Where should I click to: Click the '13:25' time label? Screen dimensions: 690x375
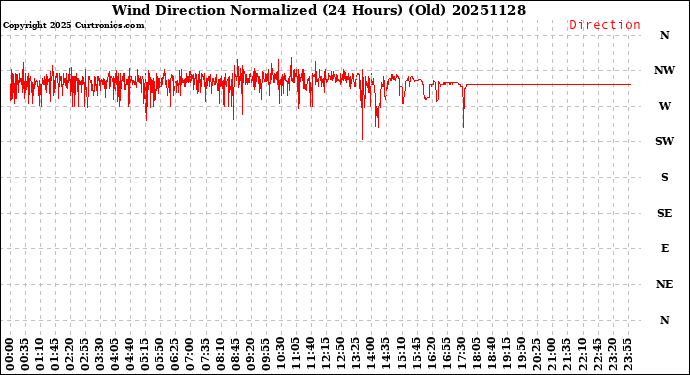pos(356,355)
